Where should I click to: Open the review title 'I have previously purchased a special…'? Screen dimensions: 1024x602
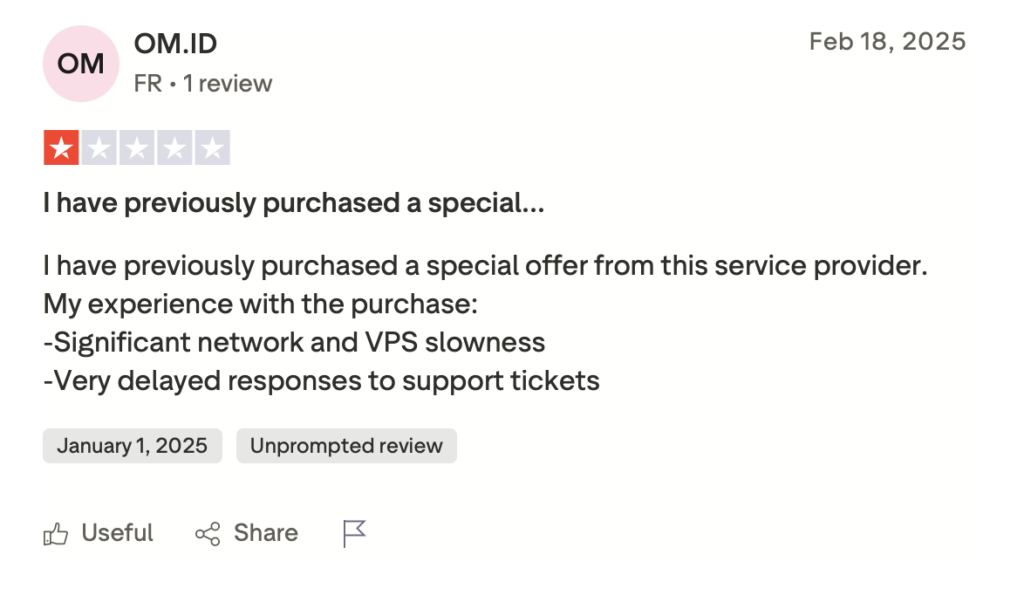[294, 203]
